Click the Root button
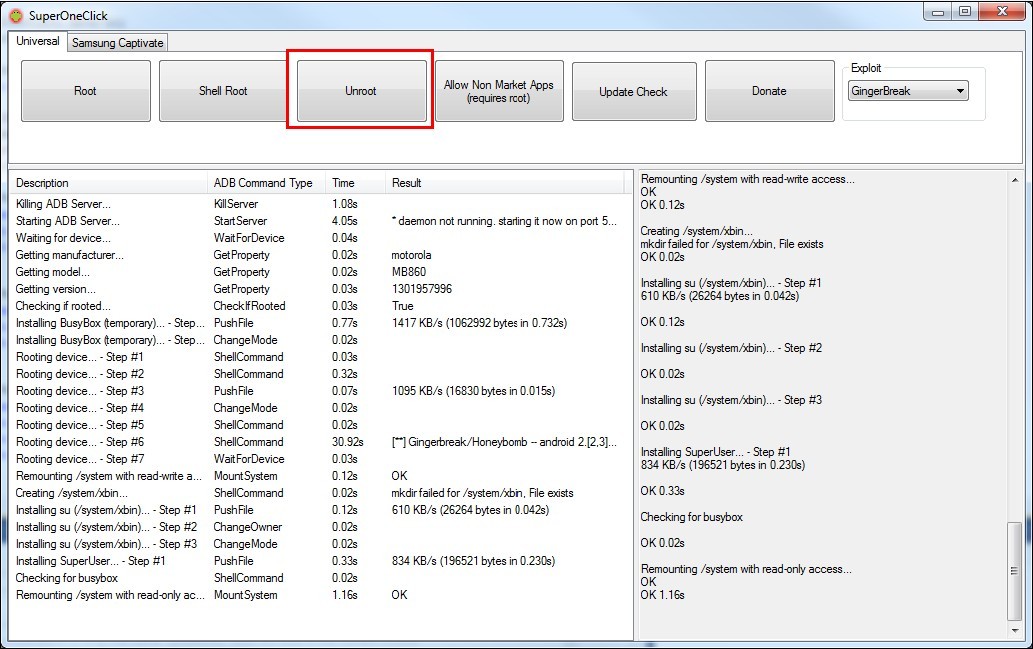The image size is (1033, 649). (x=86, y=91)
